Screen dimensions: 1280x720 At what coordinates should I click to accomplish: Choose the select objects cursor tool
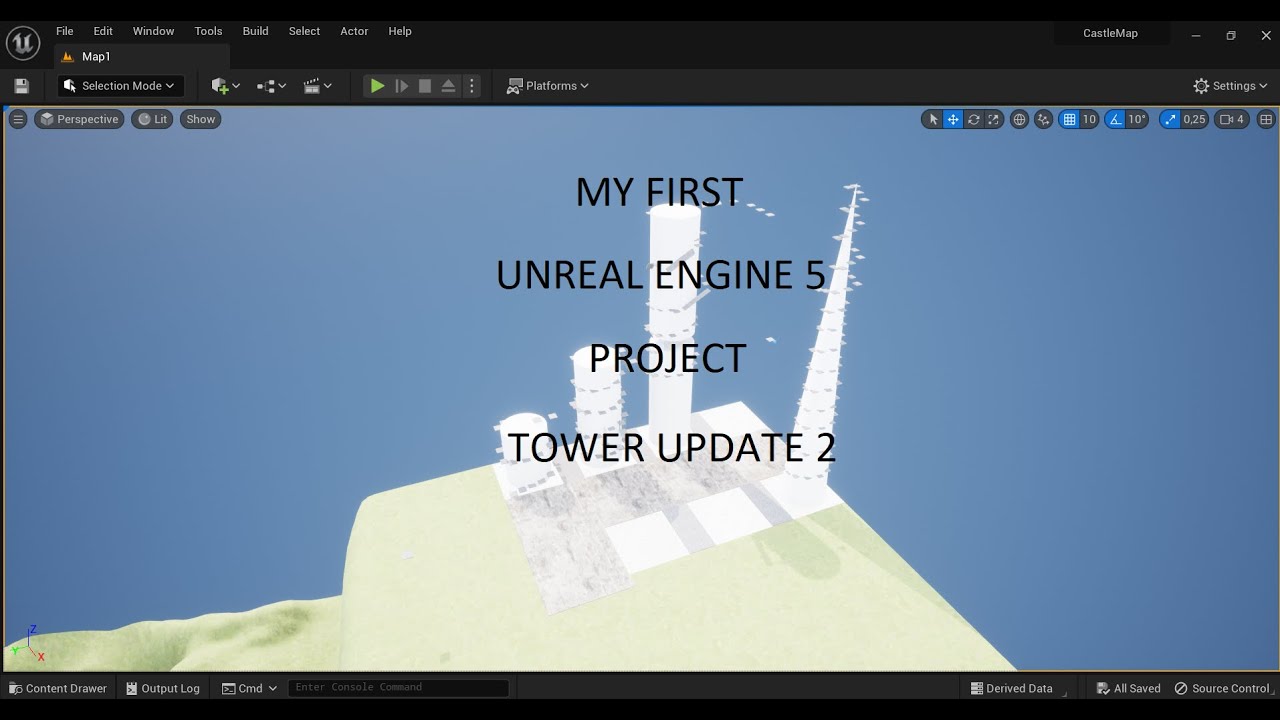pyautogui.click(x=933, y=119)
